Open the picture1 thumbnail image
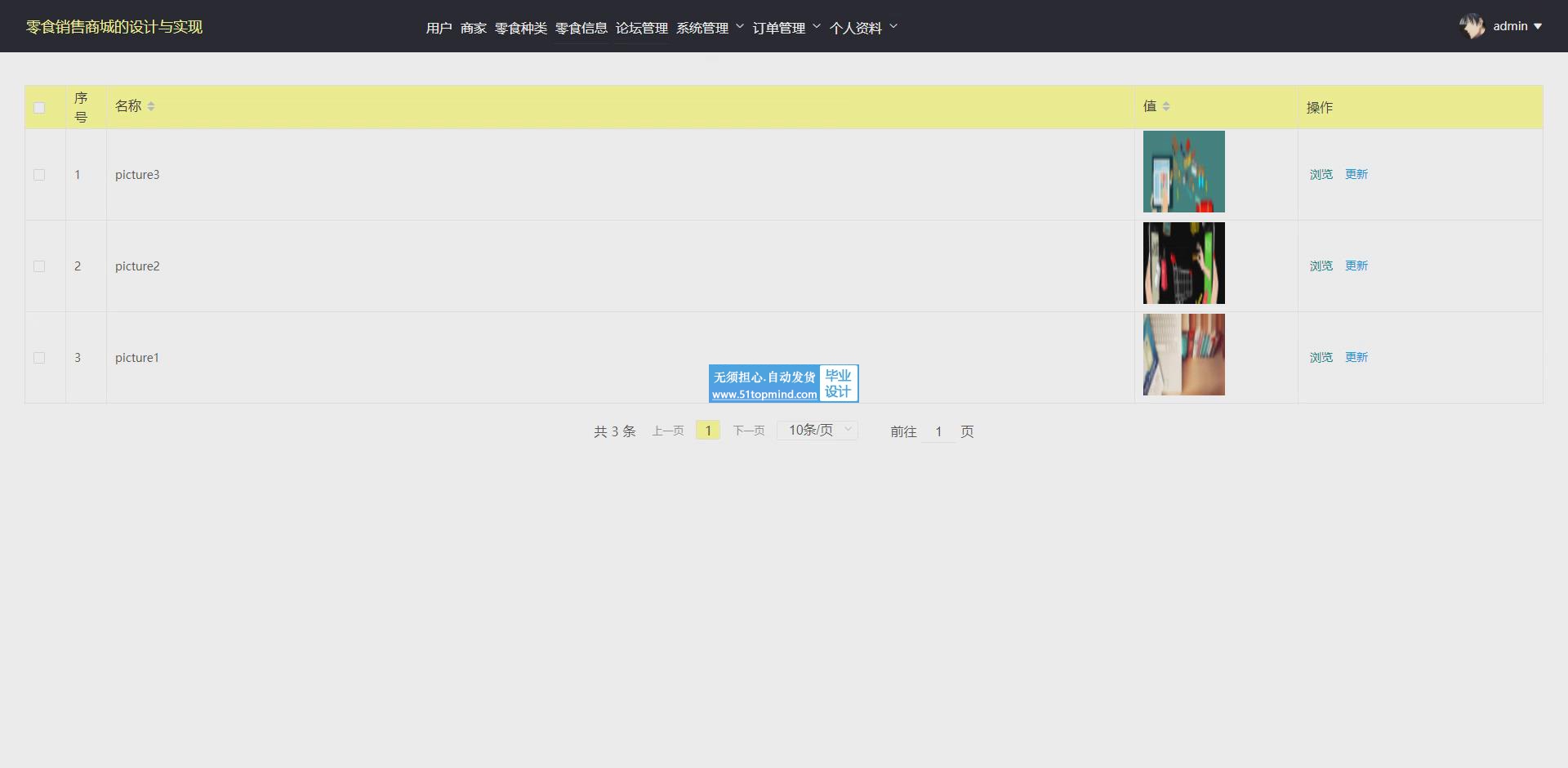 (x=1183, y=355)
